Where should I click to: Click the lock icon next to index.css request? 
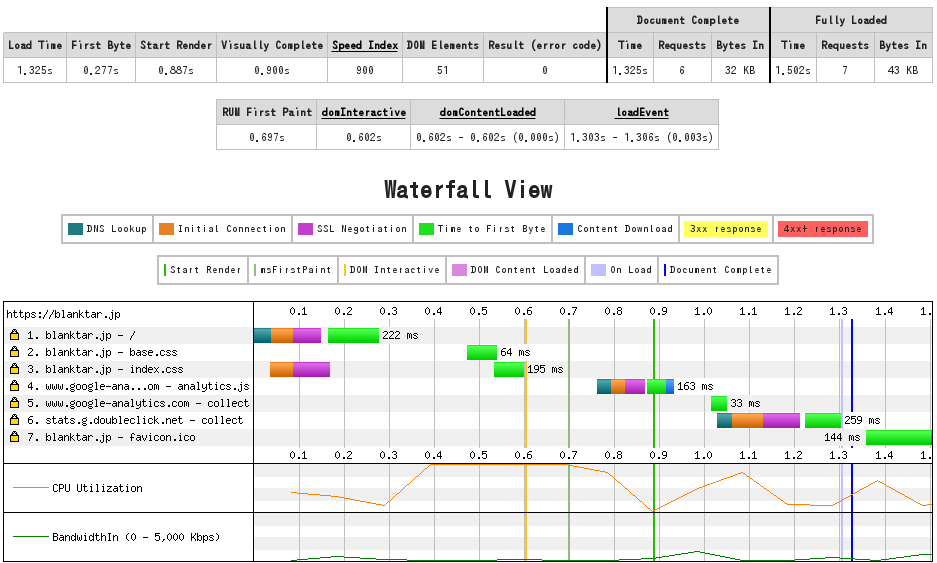tap(15, 369)
